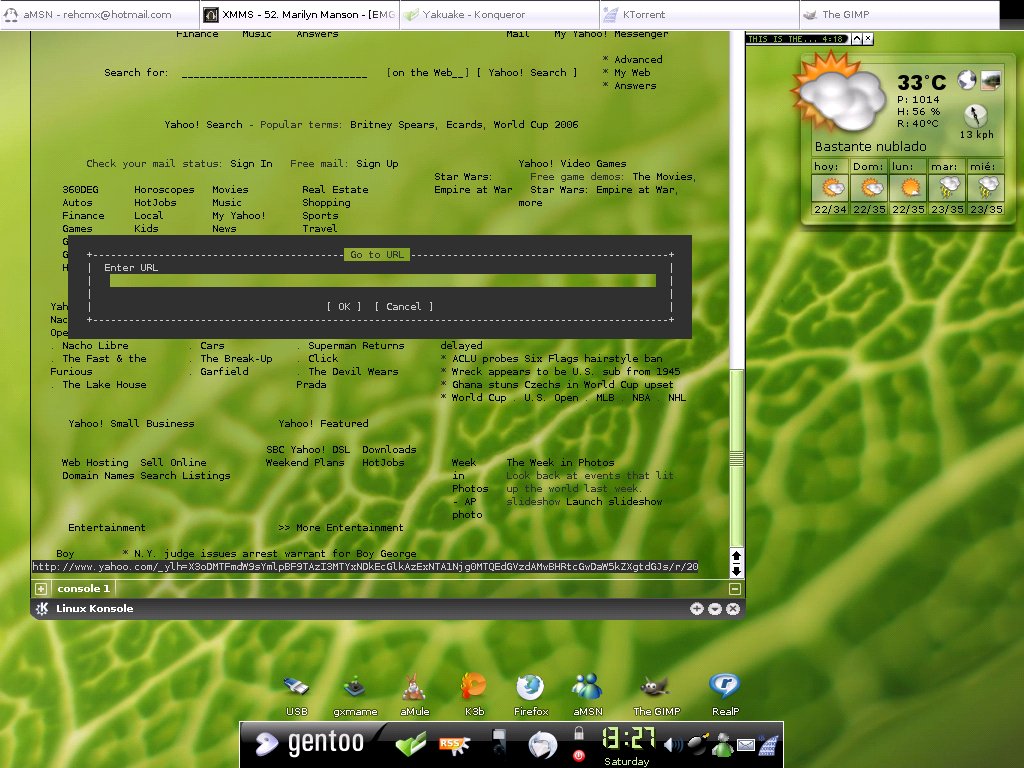This screenshot has width=1024, height=768.
Task: Click the KTorrent tray icon
Action: click(x=768, y=744)
